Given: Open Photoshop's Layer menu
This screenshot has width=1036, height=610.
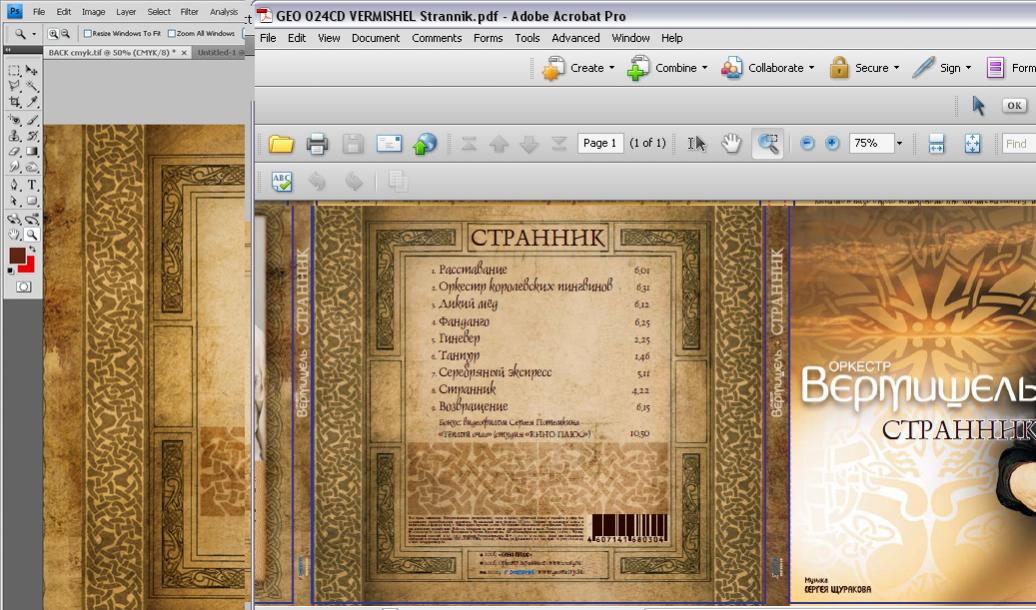Looking at the screenshot, I should 126,12.
